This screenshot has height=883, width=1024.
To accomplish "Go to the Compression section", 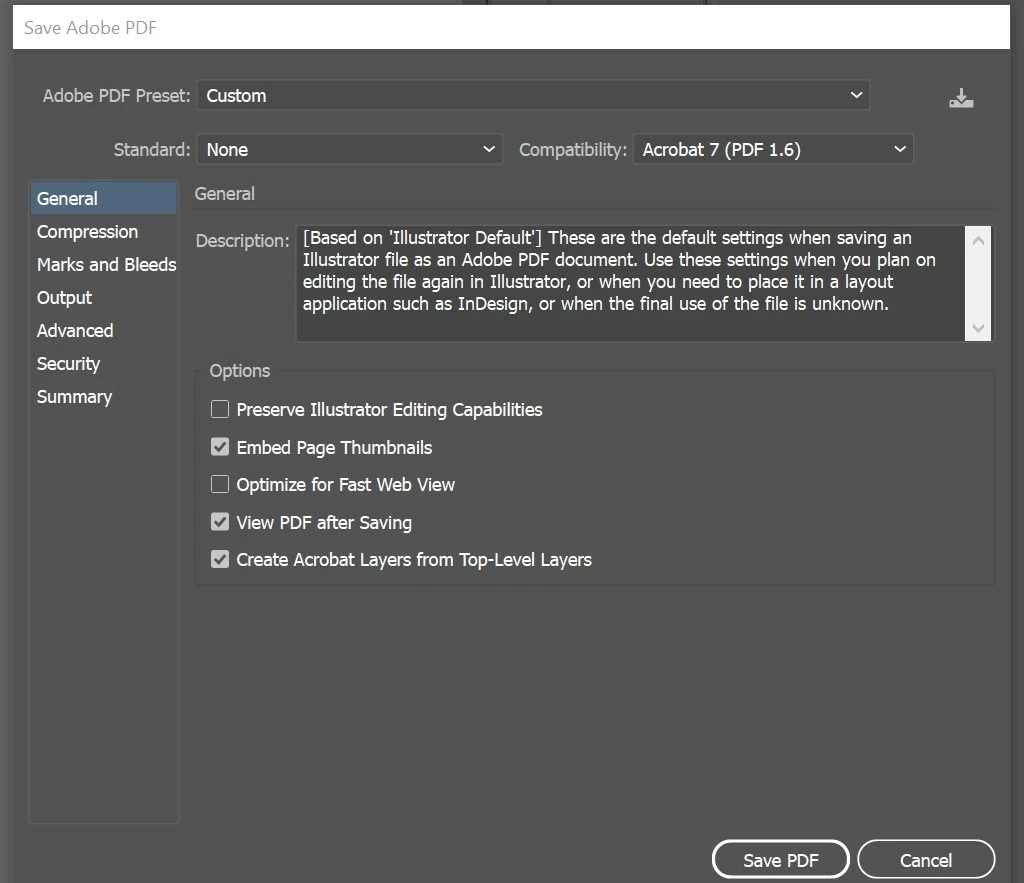I will (88, 232).
